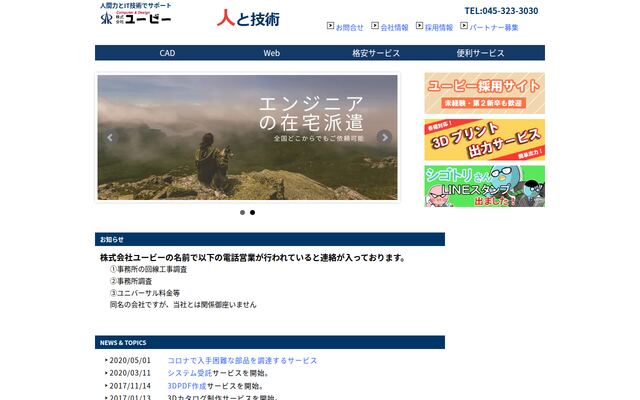
Task: Open the Web menu
Action: click(x=271, y=53)
